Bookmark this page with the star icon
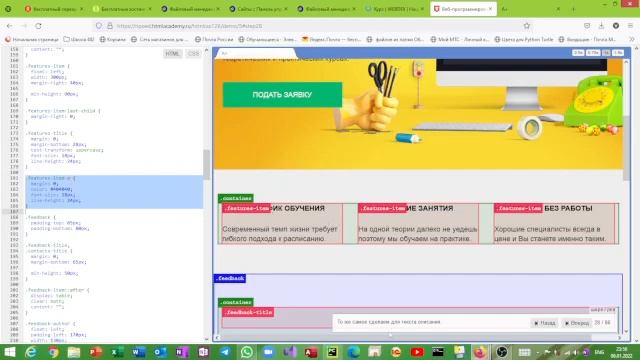The height and width of the screenshot is (360, 640). (x=527, y=26)
